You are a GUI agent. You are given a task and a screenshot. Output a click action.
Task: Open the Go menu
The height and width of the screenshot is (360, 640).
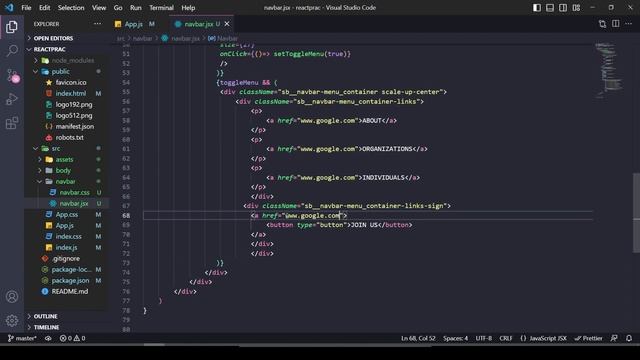pos(118,8)
